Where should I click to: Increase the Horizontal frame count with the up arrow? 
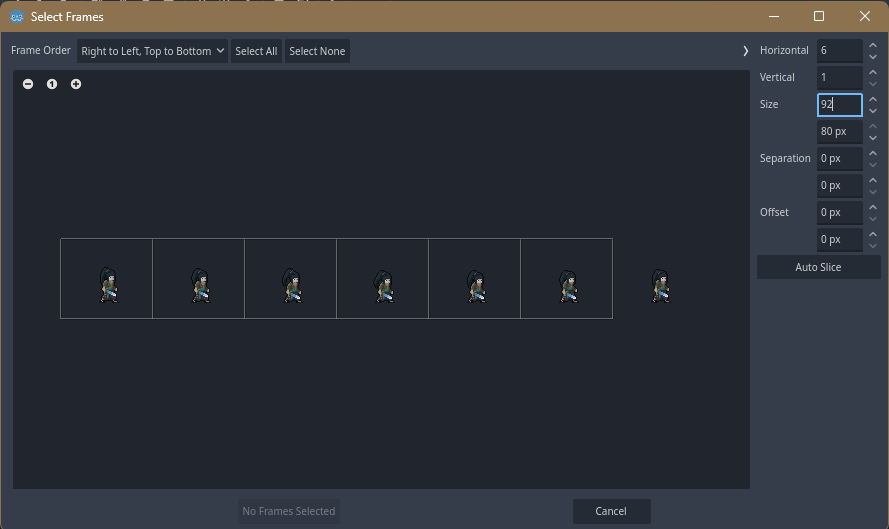pos(873,45)
